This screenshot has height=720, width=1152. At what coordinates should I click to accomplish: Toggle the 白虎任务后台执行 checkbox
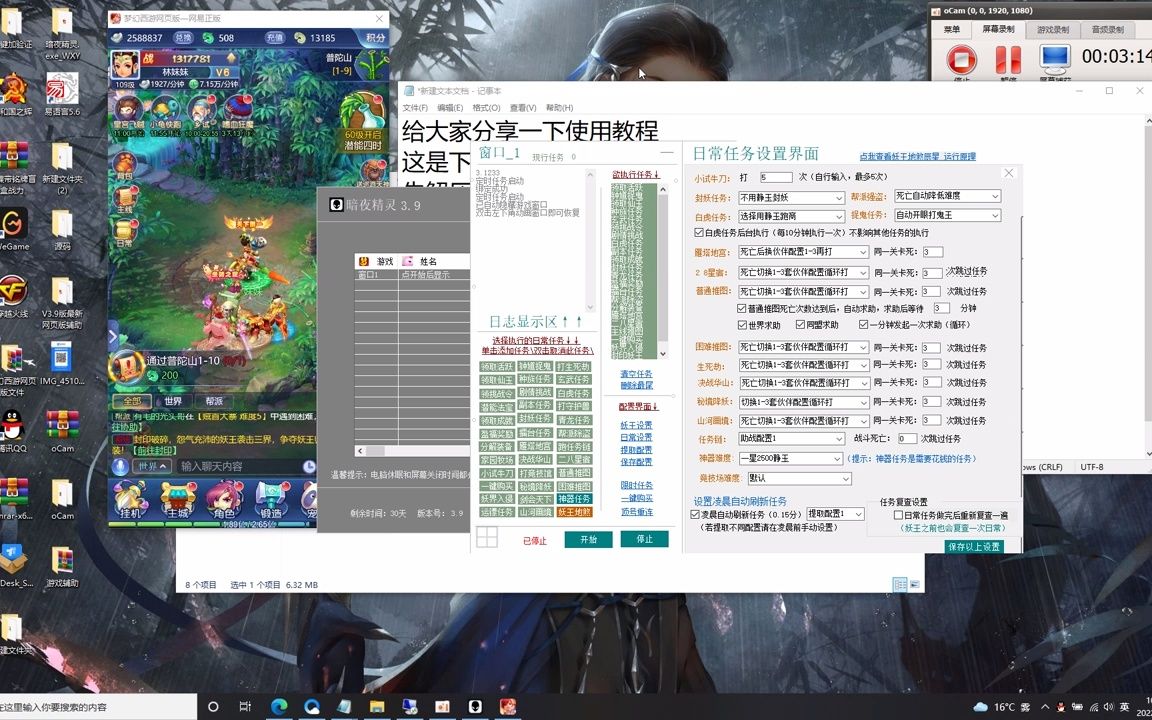pos(698,232)
